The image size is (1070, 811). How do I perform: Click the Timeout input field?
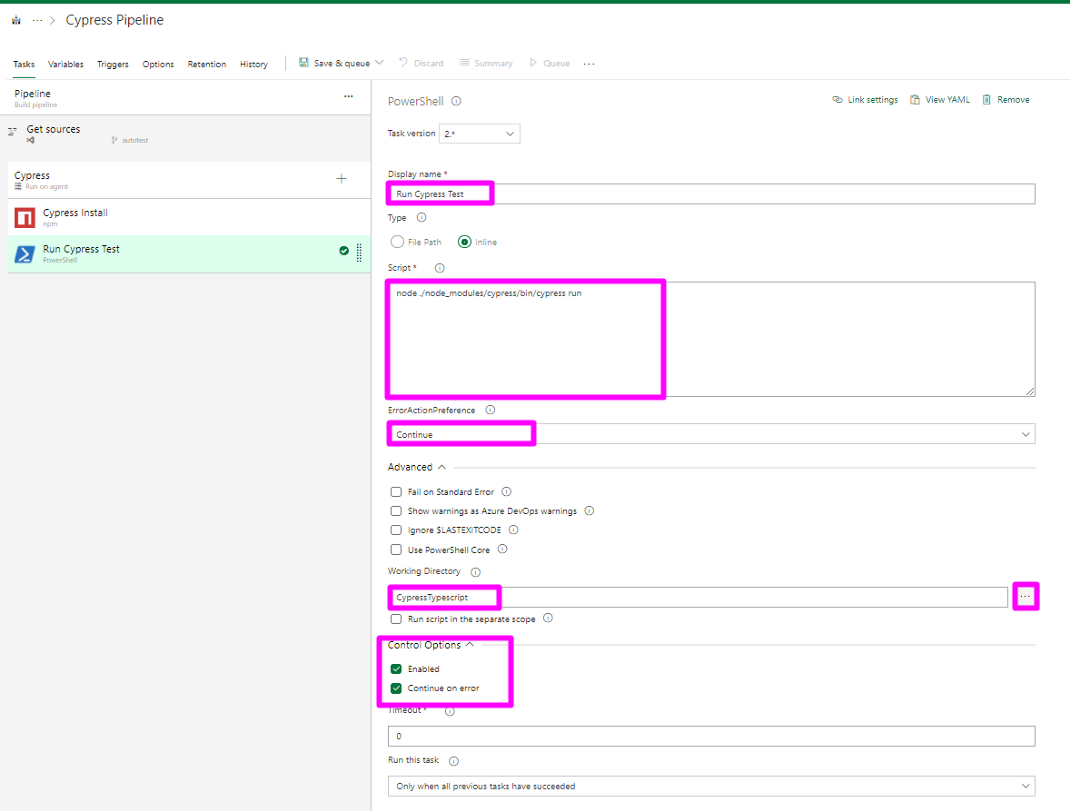711,737
